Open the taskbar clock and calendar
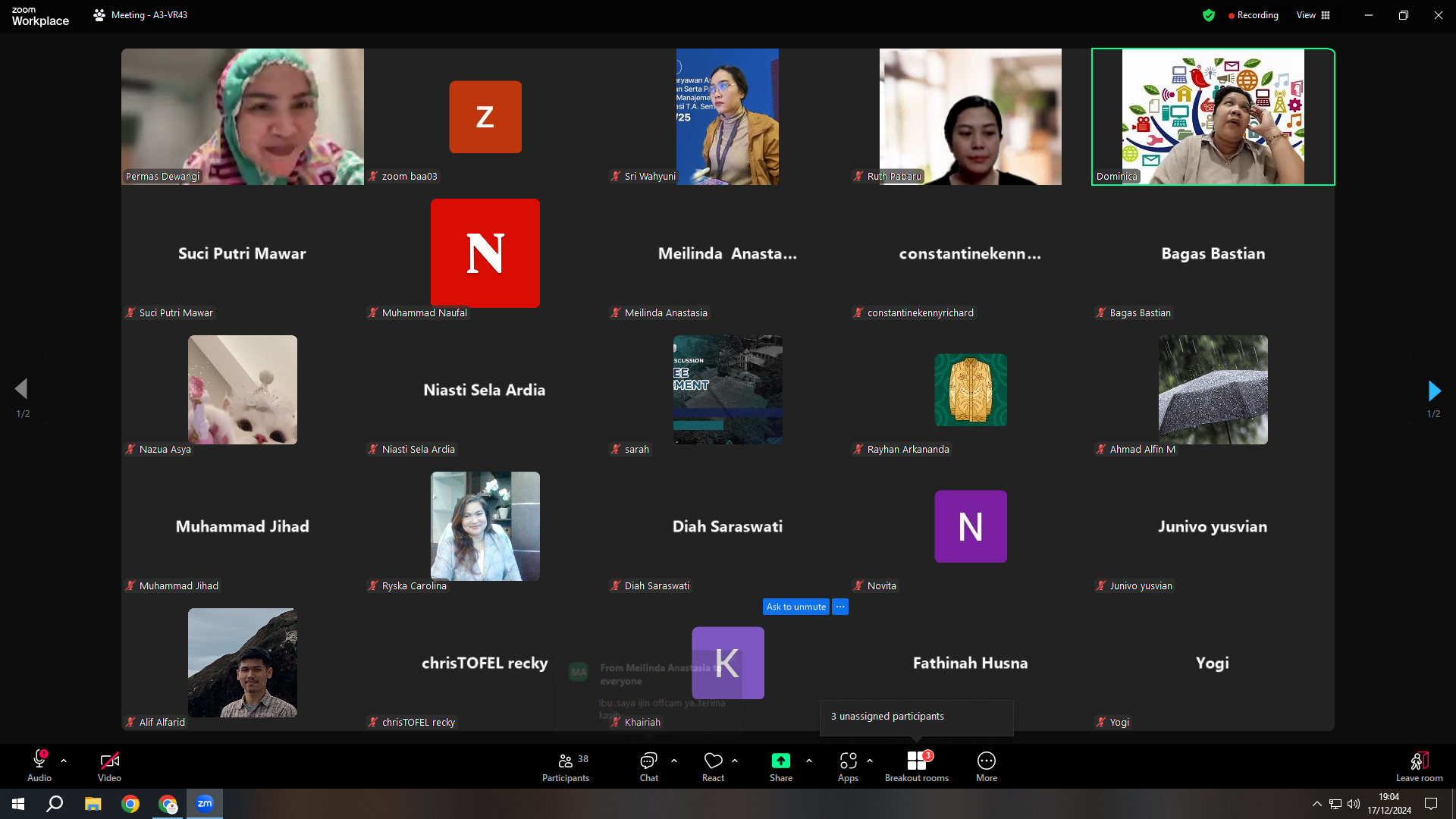Viewport: 1456px width, 819px height. tap(1389, 804)
